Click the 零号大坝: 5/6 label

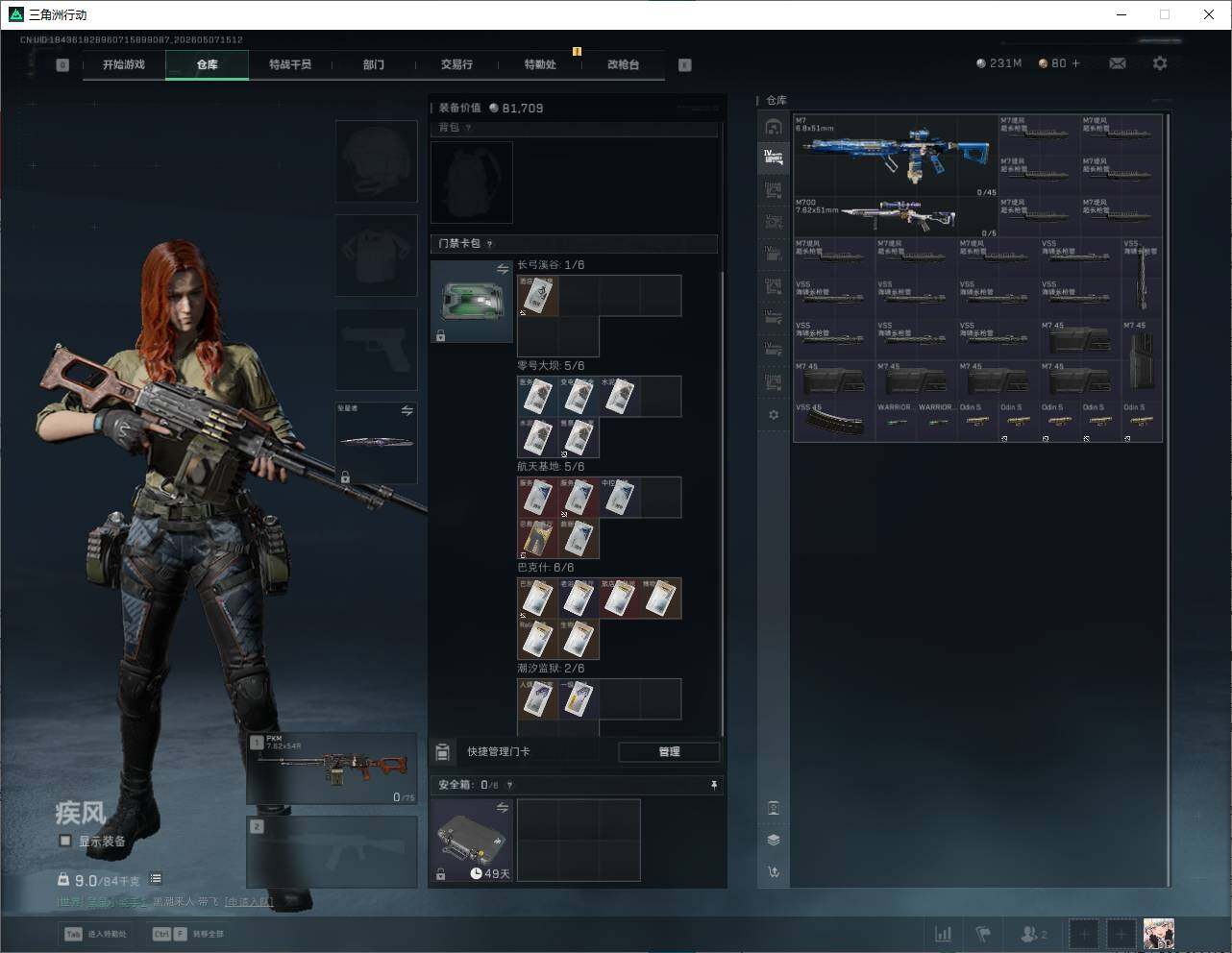(x=551, y=366)
